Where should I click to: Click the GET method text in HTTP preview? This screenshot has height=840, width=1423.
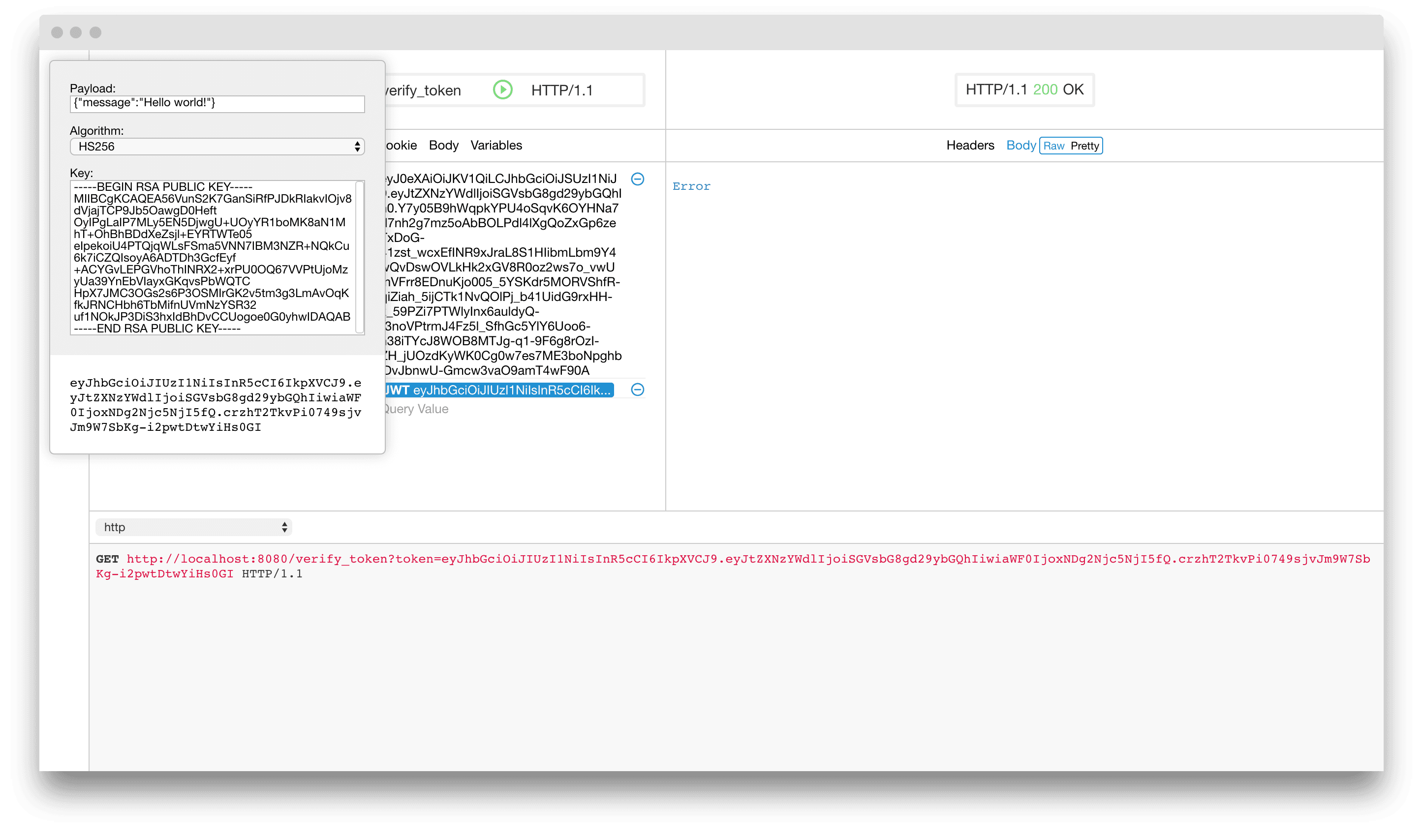pos(107,559)
